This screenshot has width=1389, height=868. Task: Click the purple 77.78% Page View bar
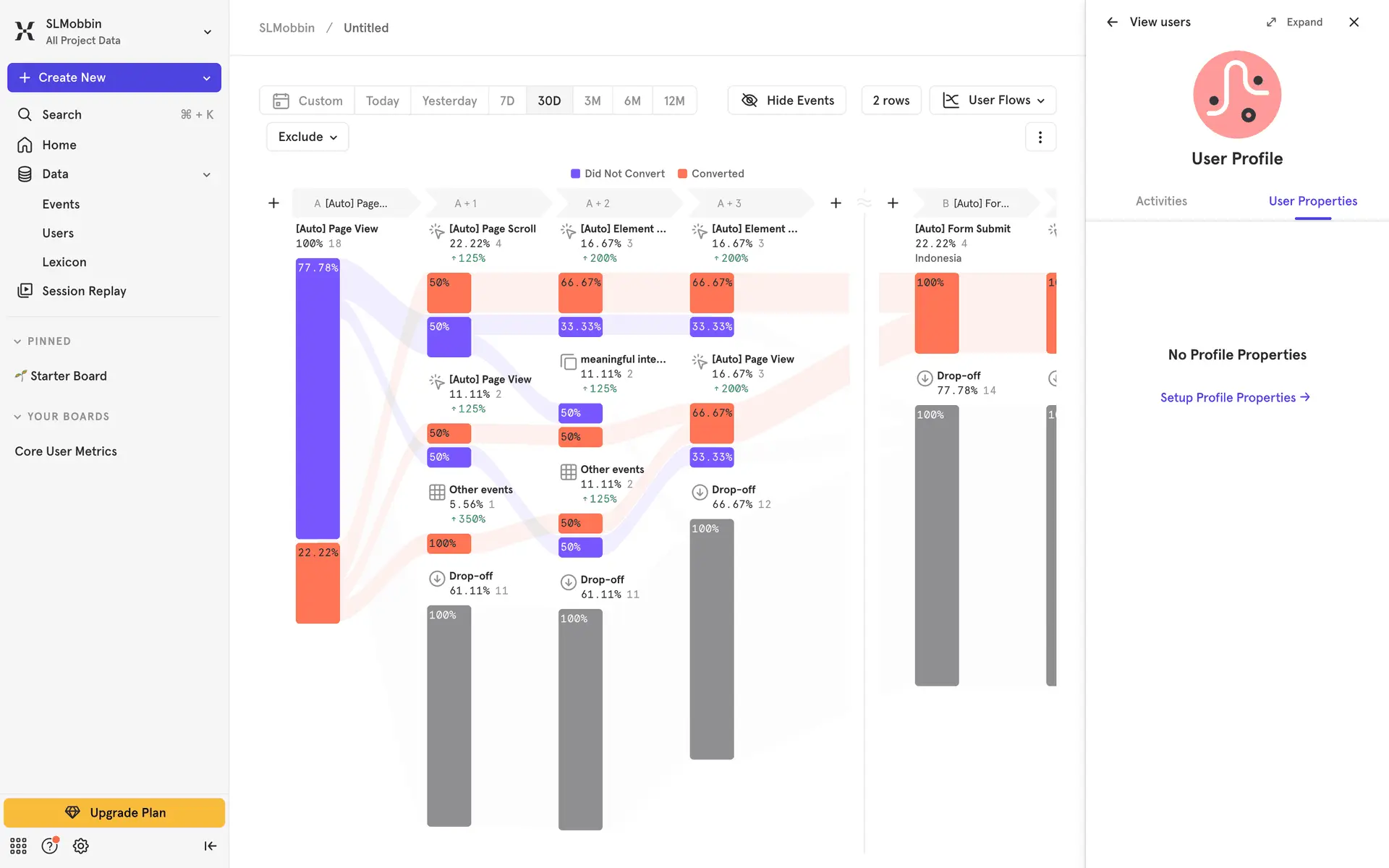tap(318, 398)
